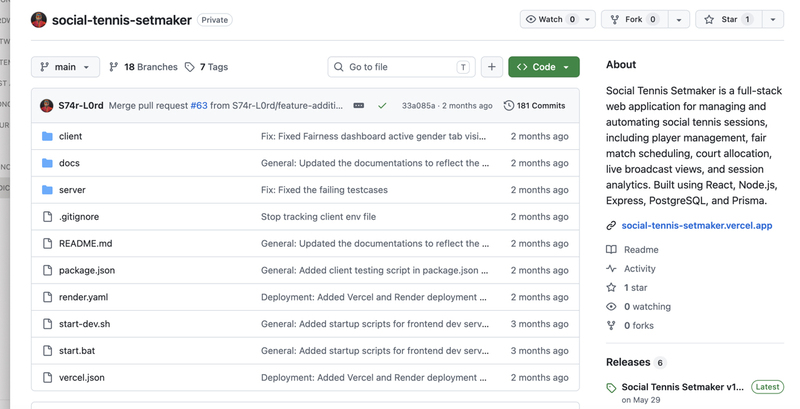800x409 pixels.
Task: Open the 7 Tags link
Action: tap(207, 67)
